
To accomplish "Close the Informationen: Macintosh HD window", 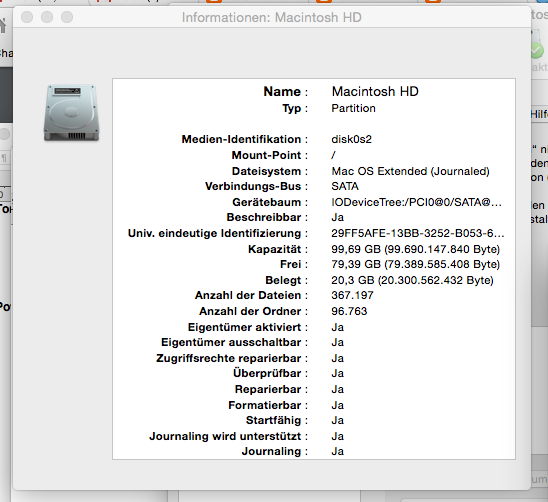I will 27,17.
